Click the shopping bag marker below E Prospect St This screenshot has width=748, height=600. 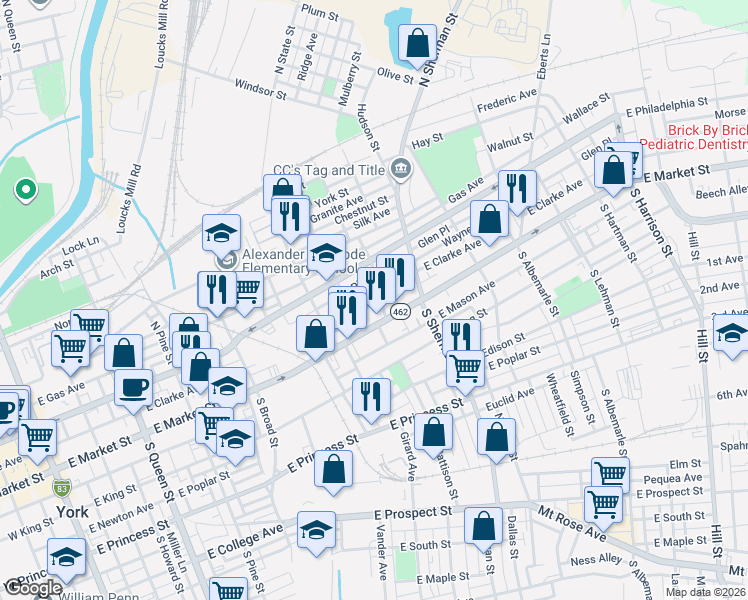point(483,527)
